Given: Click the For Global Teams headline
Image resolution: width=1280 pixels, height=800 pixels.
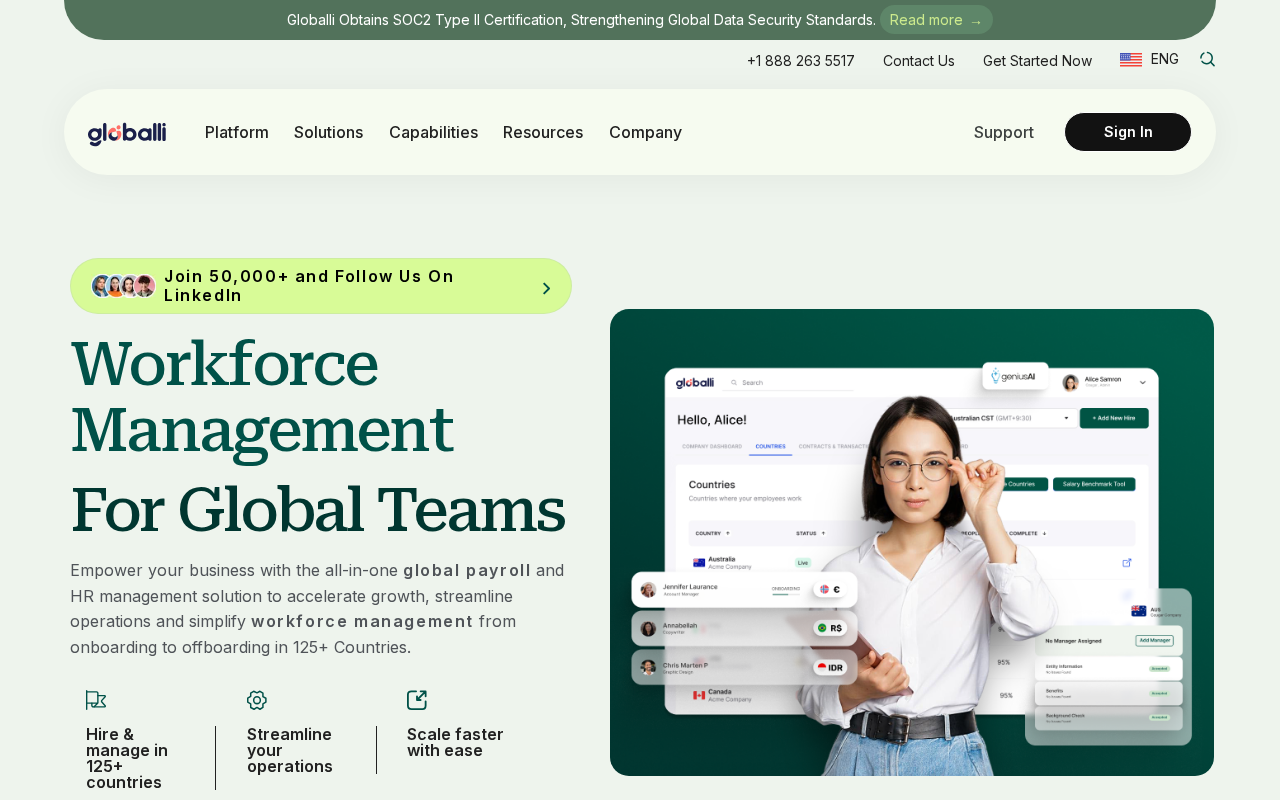Looking at the screenshot, I should 318,509.
